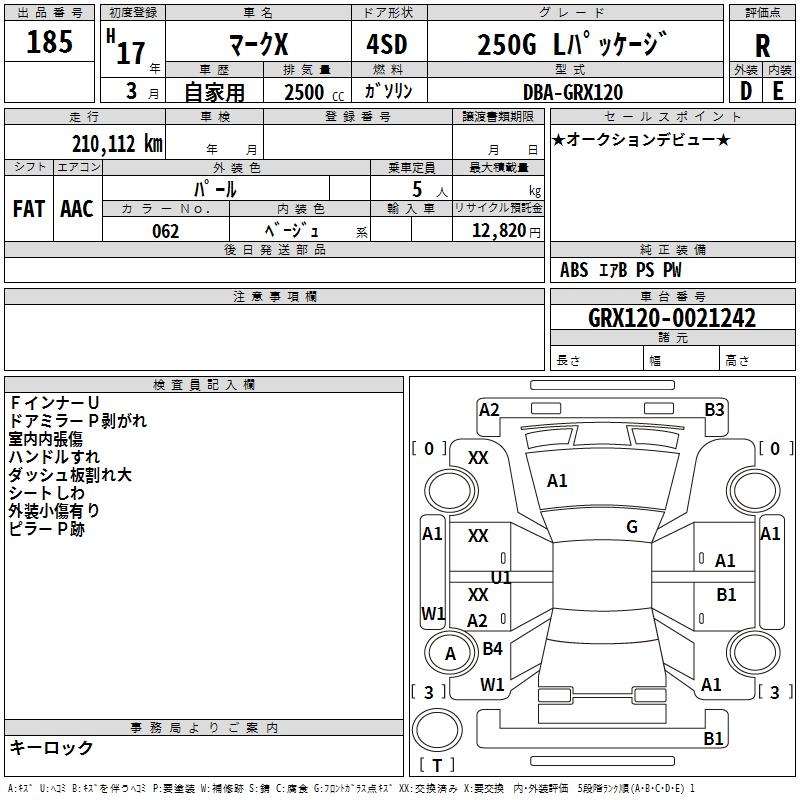Click the equipment list ABS エアB PS PW
This screenshot has width=800, height=800.
point(620,270)
